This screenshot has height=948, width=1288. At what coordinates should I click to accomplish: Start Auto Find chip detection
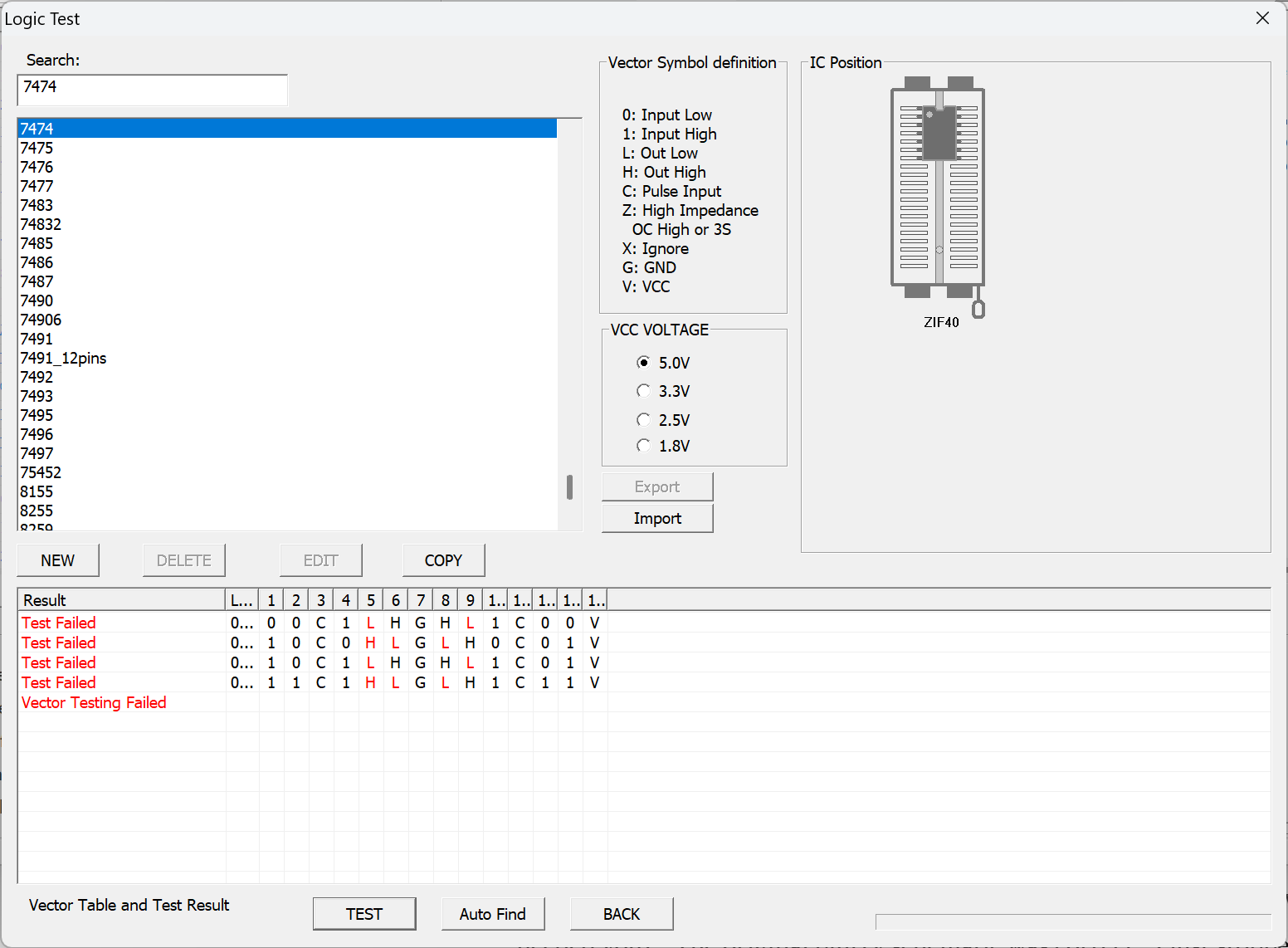(x=493, y=914)
